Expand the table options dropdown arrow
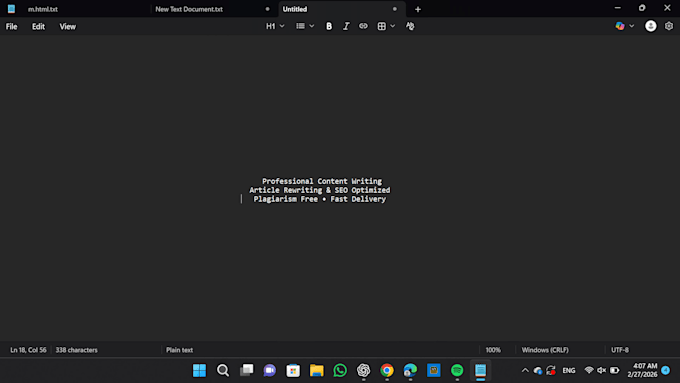 392,26
